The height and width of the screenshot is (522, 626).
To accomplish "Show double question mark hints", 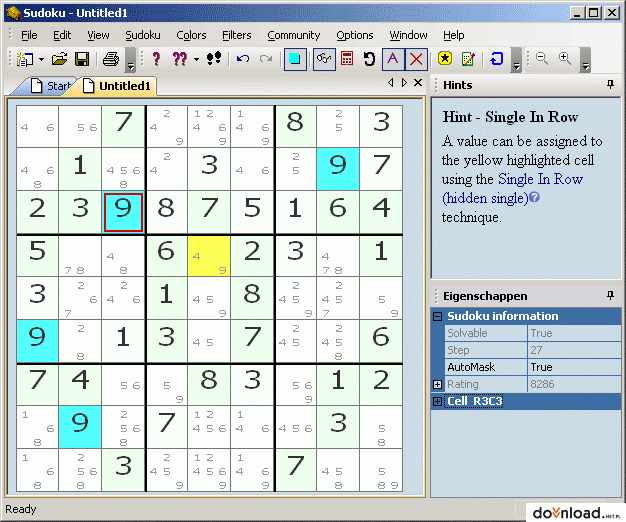I will coord(180,59).
